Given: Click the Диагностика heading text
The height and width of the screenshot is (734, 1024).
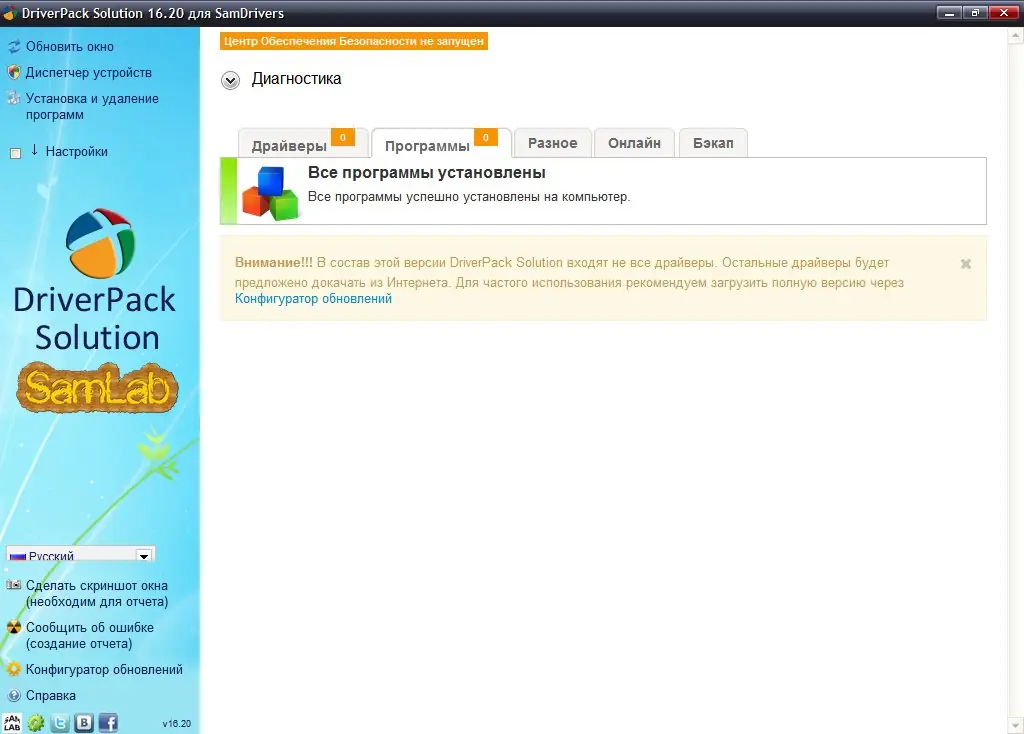Looking at the screenshot, I should [x=296, y=79].
